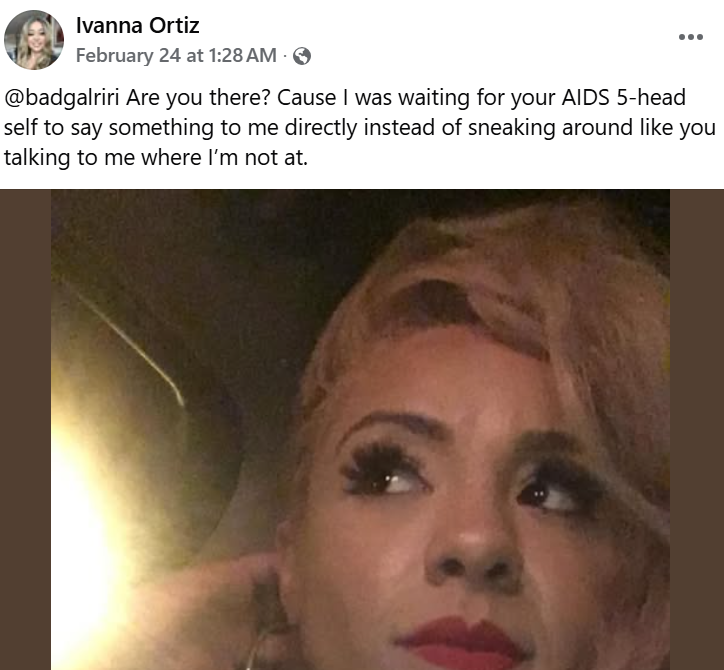Click the photo's left dark brown border

pyautogui.click(x=25, y=430)
